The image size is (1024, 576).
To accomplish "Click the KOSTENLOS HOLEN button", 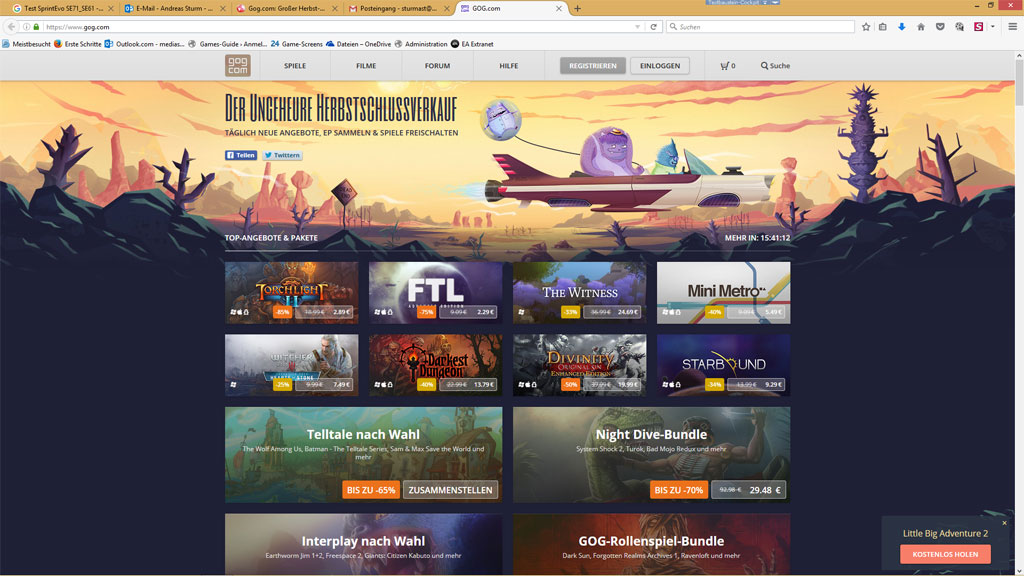I will tap(945, 554).
